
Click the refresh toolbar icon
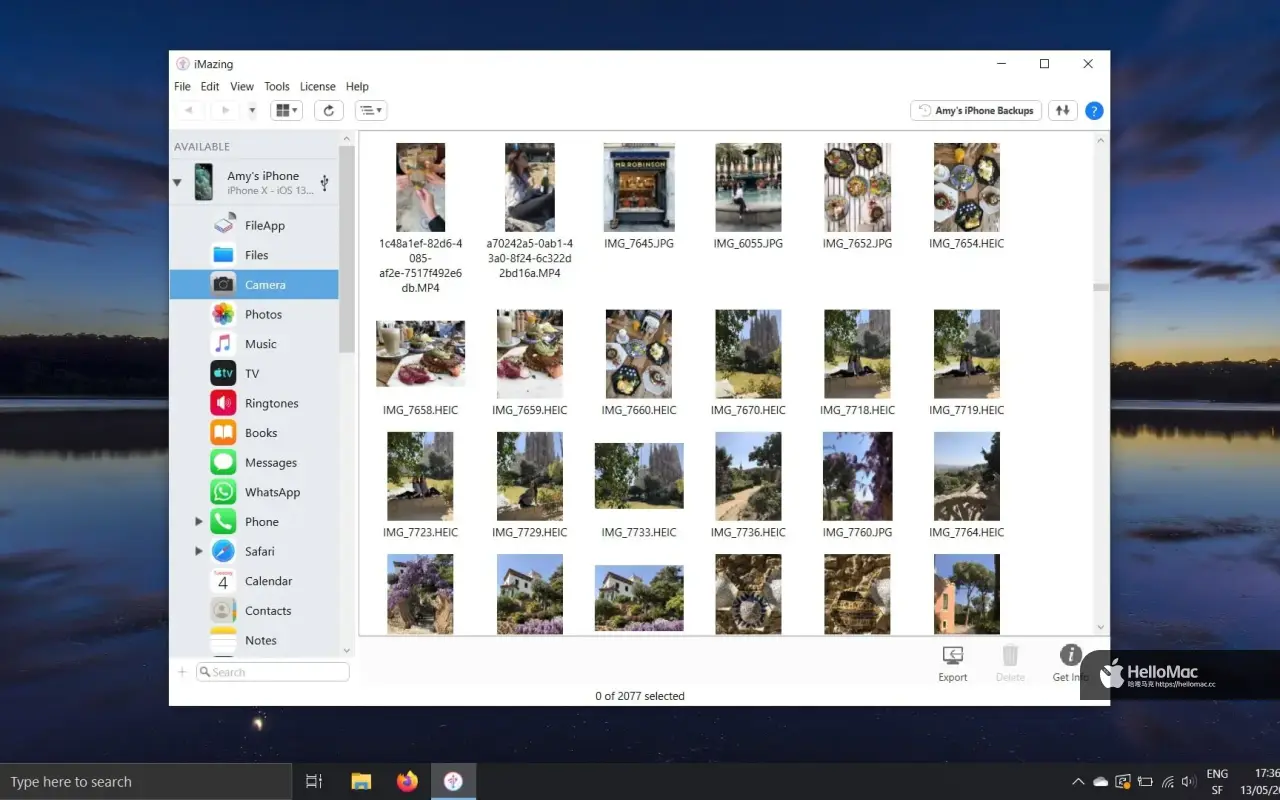pyautogui.click(x=329, y=110)
